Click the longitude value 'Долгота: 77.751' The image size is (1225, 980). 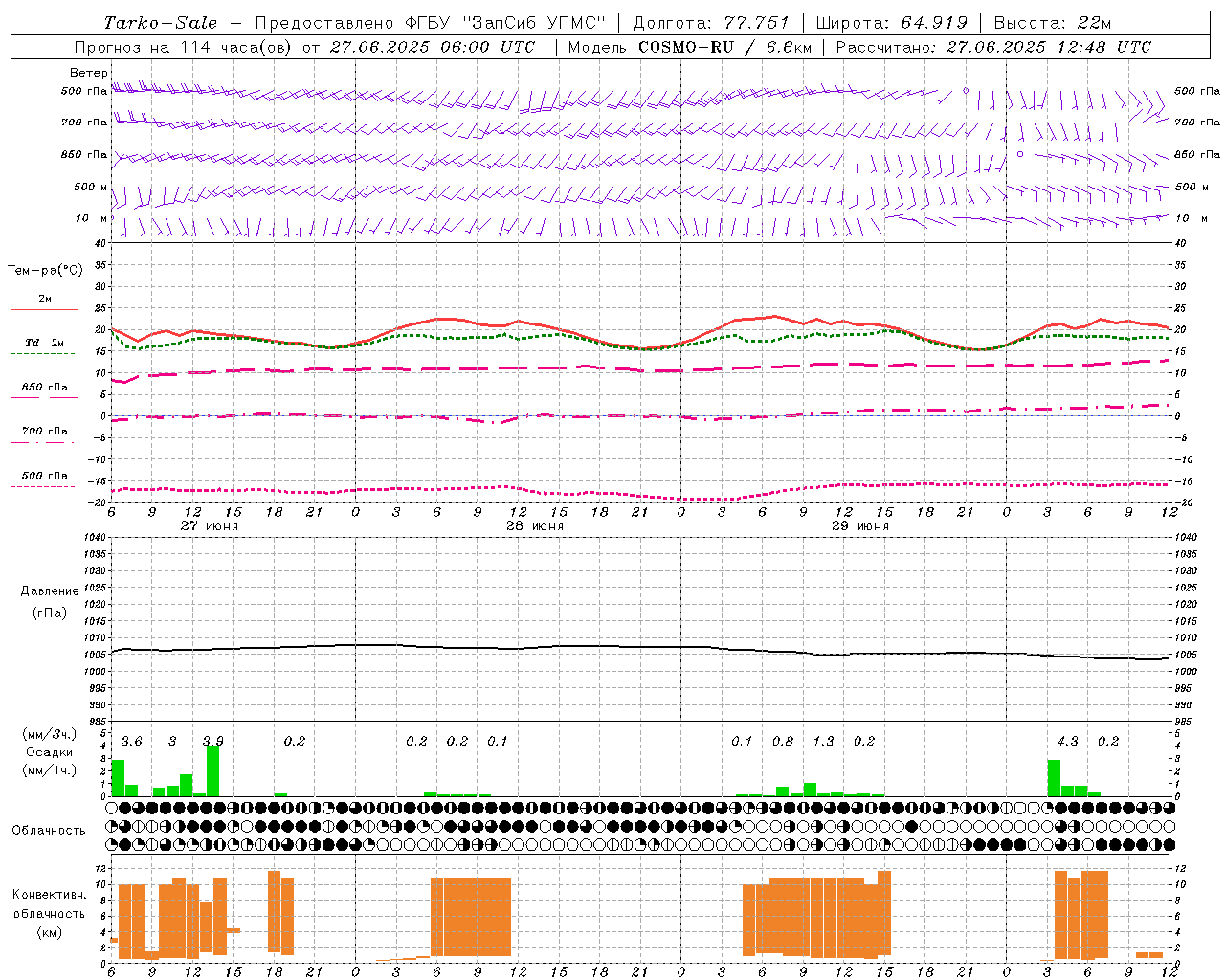(x=711, y=23)
